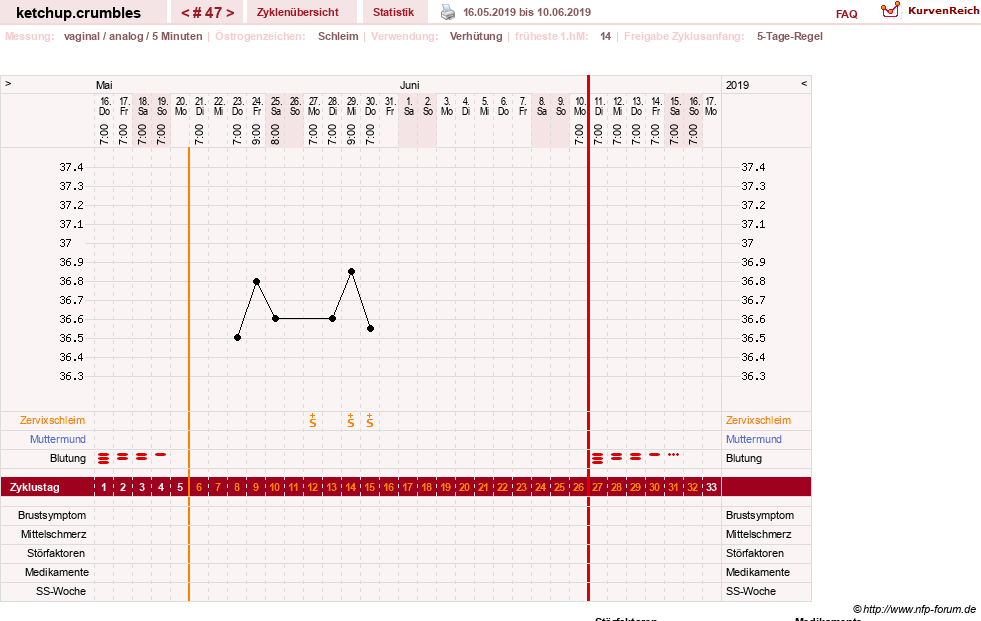Click the Zyklustag row label

(34, 487)
